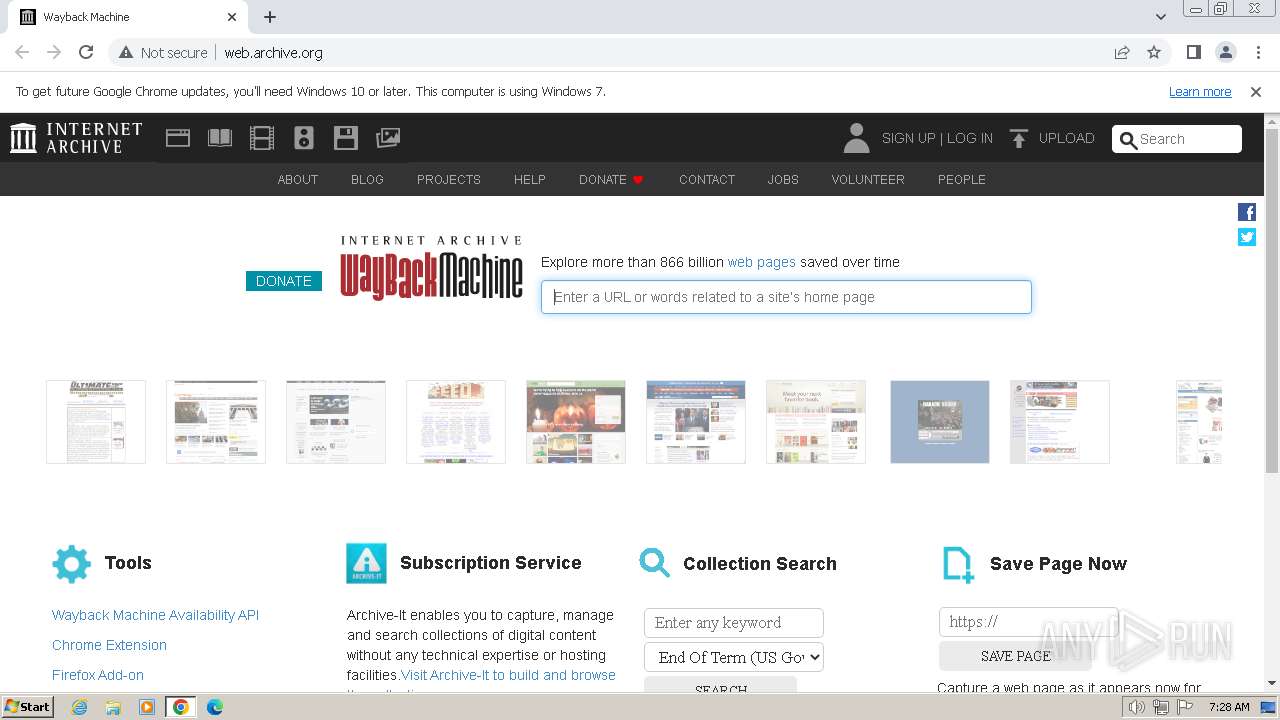
Task: Dismiss the Chrome update notification bar
Action: pos(1256,91)
